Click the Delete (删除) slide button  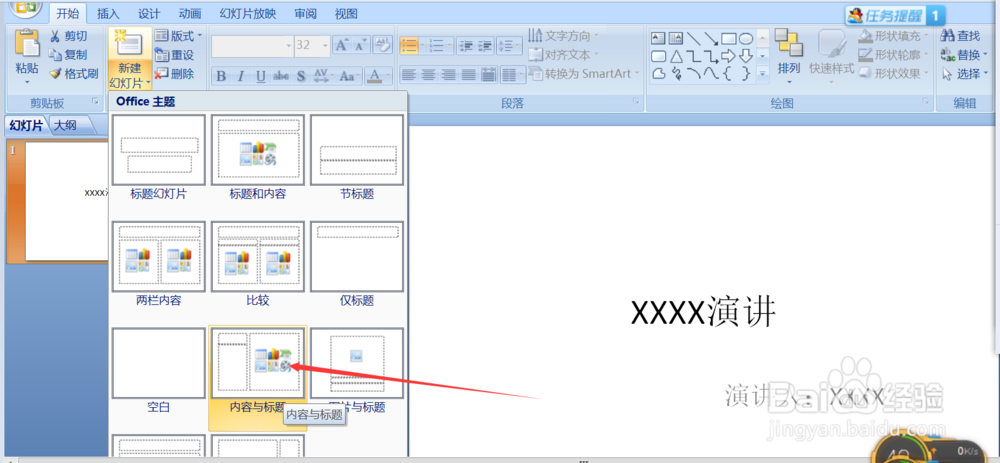click(174, 73)
